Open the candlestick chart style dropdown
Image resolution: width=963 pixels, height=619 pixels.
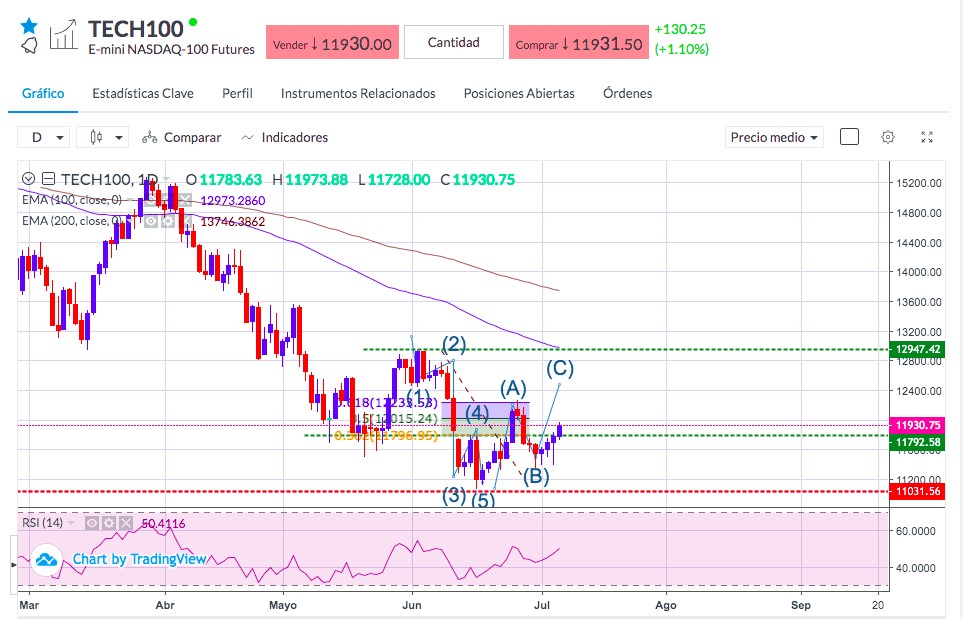pyautogui.click(x=103, y=137)
